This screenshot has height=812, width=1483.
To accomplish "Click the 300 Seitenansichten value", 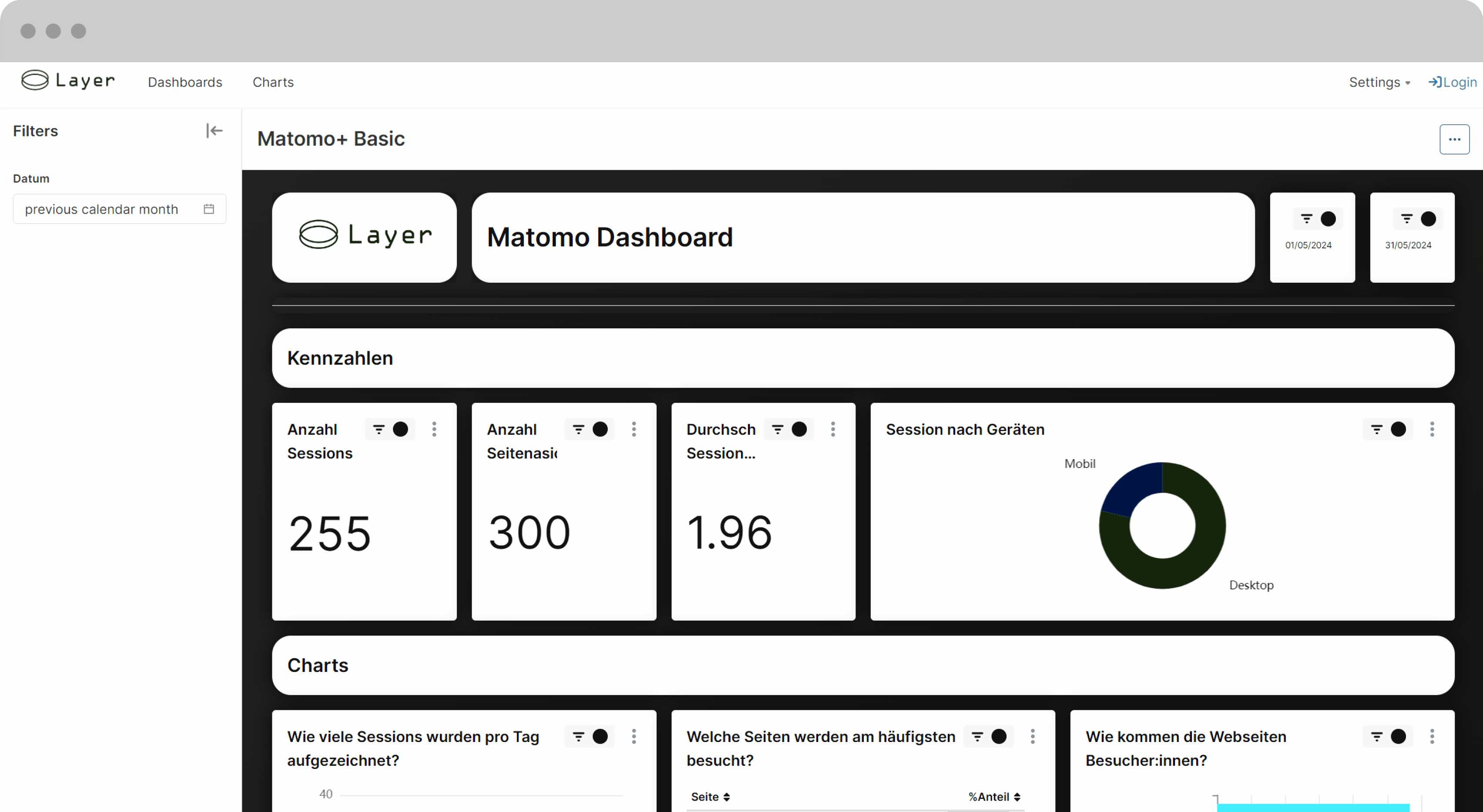I will coord(529,532).
